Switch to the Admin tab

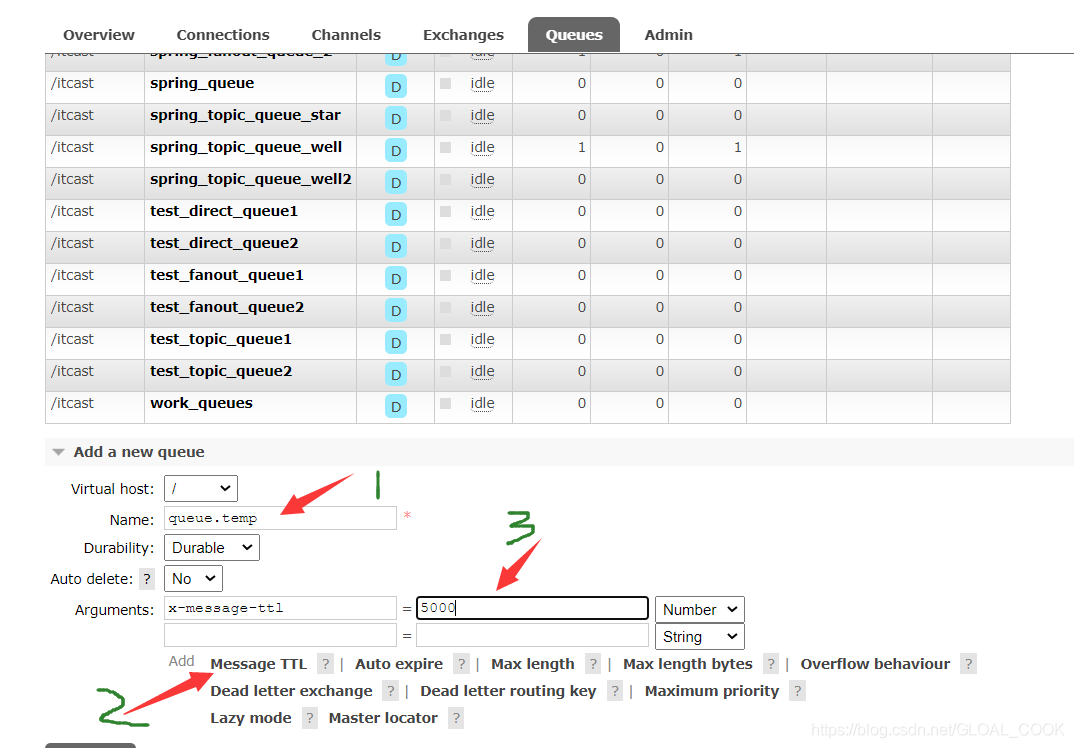tap(669, 35)
